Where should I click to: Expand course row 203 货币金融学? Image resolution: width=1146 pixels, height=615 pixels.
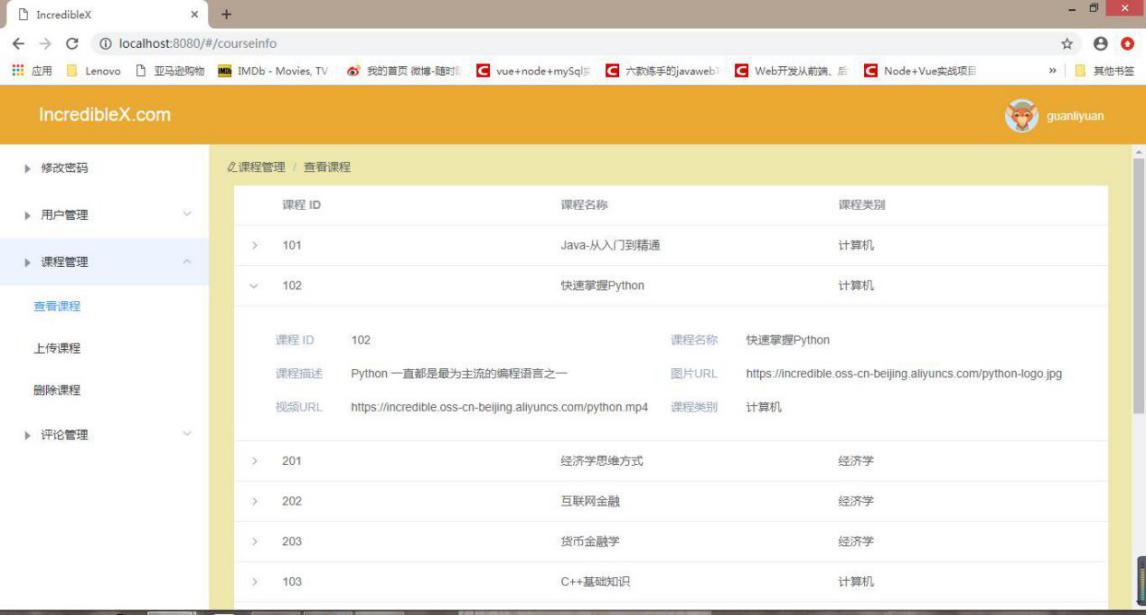(255, 542)
